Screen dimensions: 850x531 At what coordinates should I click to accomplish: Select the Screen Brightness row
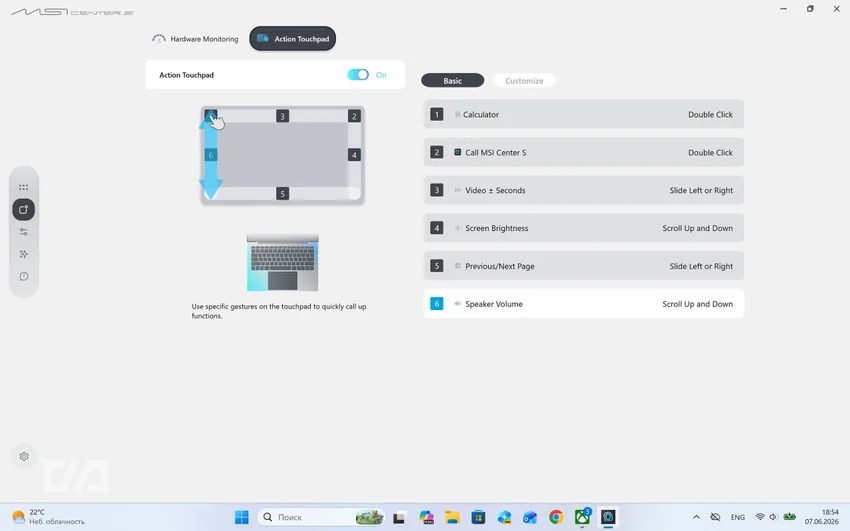[x=583, y=228]
